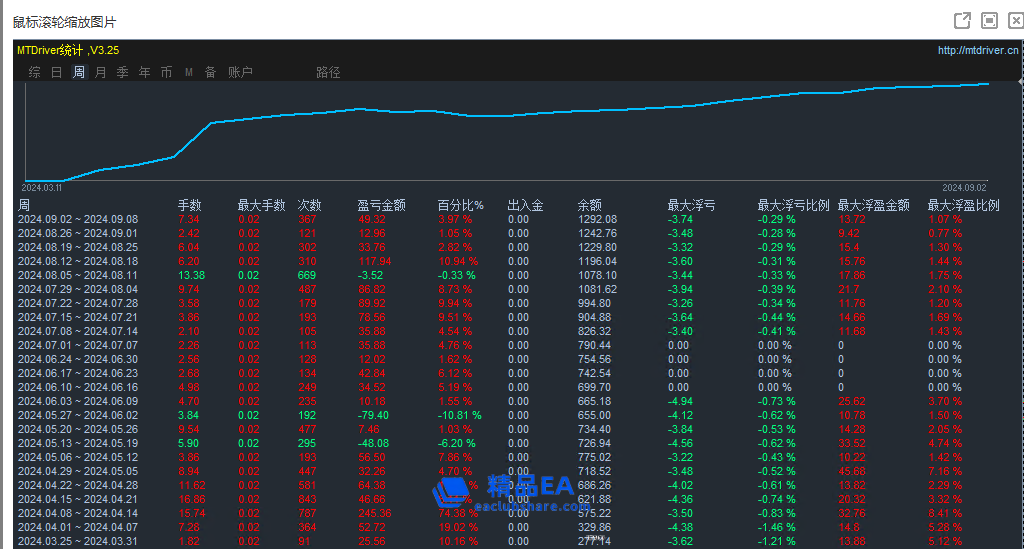Click the 路径 path label

point(328,72)
